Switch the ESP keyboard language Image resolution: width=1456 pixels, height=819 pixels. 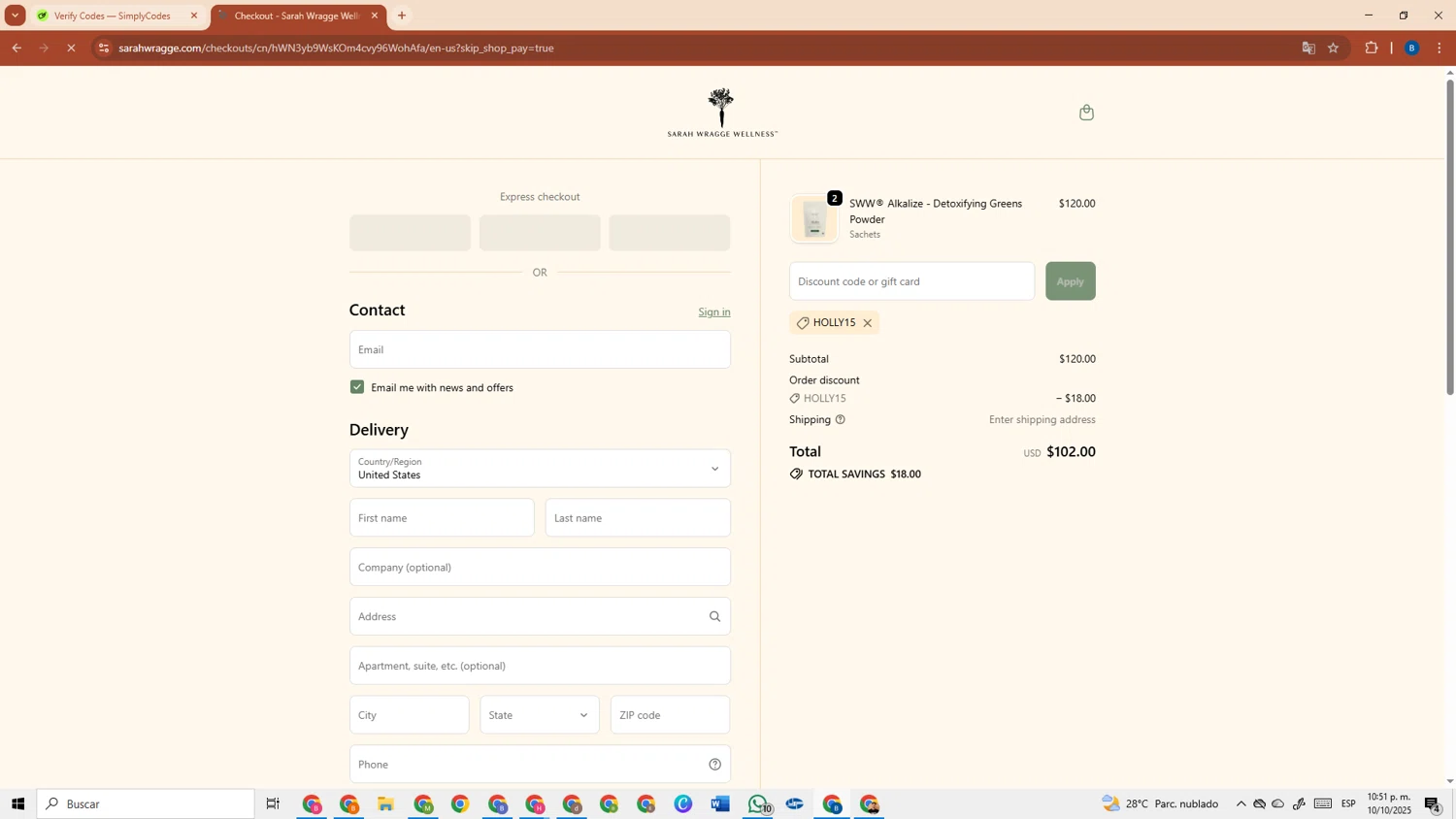[1348, 804]
